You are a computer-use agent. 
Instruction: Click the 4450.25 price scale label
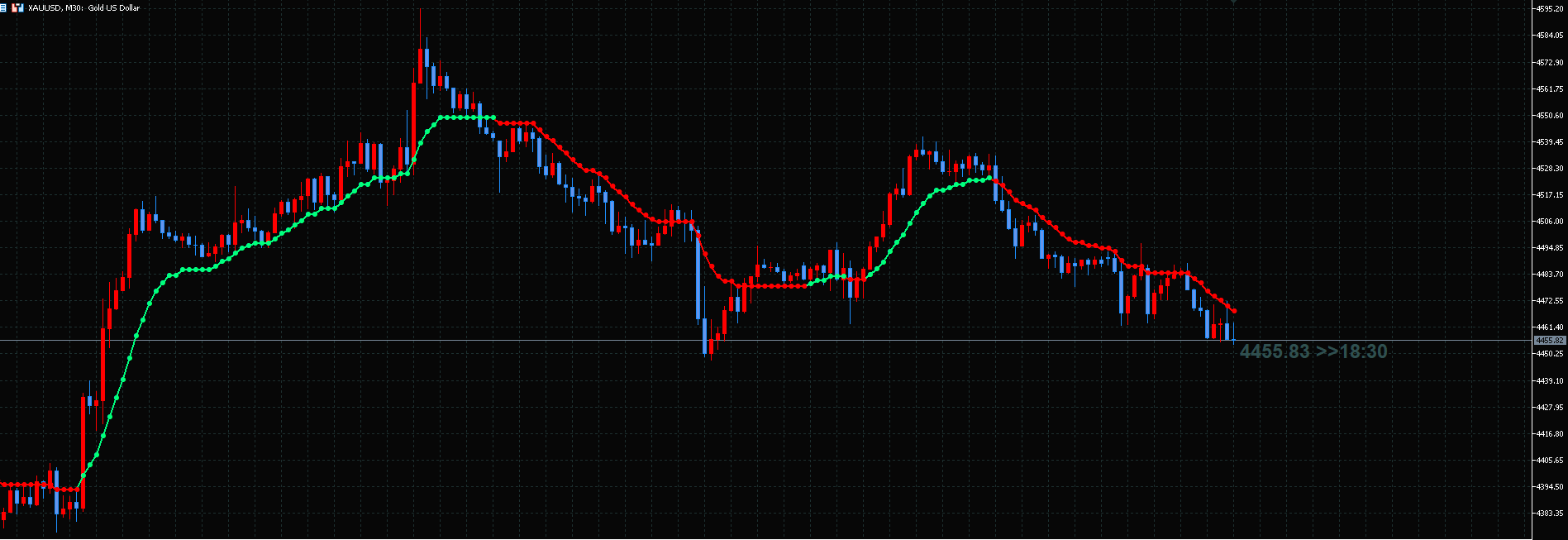(1550, 354)
